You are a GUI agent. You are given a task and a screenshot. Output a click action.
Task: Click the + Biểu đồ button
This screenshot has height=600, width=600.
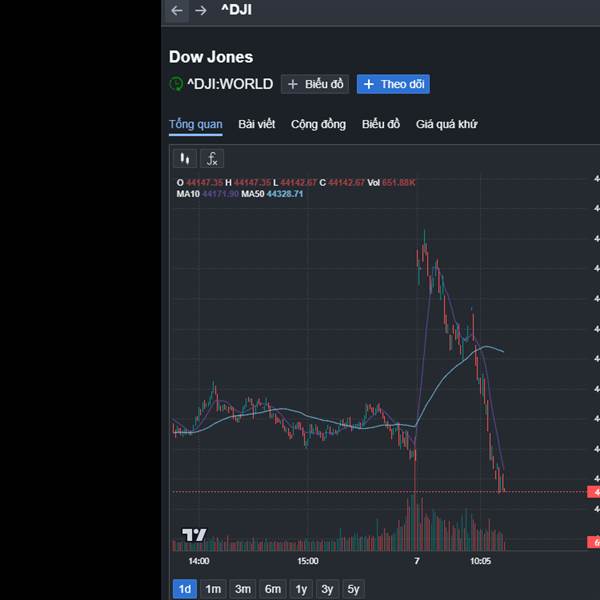[315, 84]
